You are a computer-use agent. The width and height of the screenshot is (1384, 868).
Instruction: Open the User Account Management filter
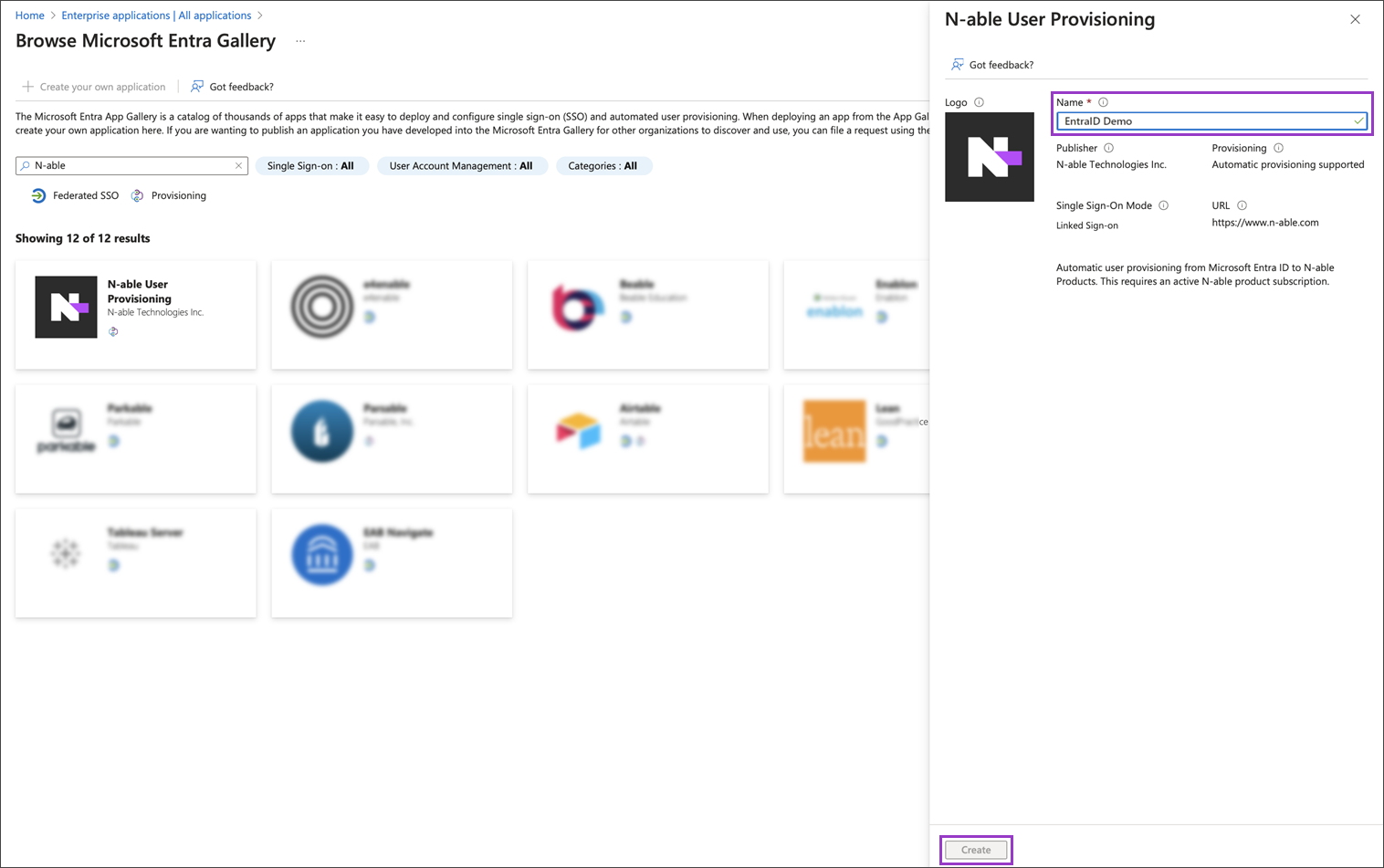click(x=460, y=166)
